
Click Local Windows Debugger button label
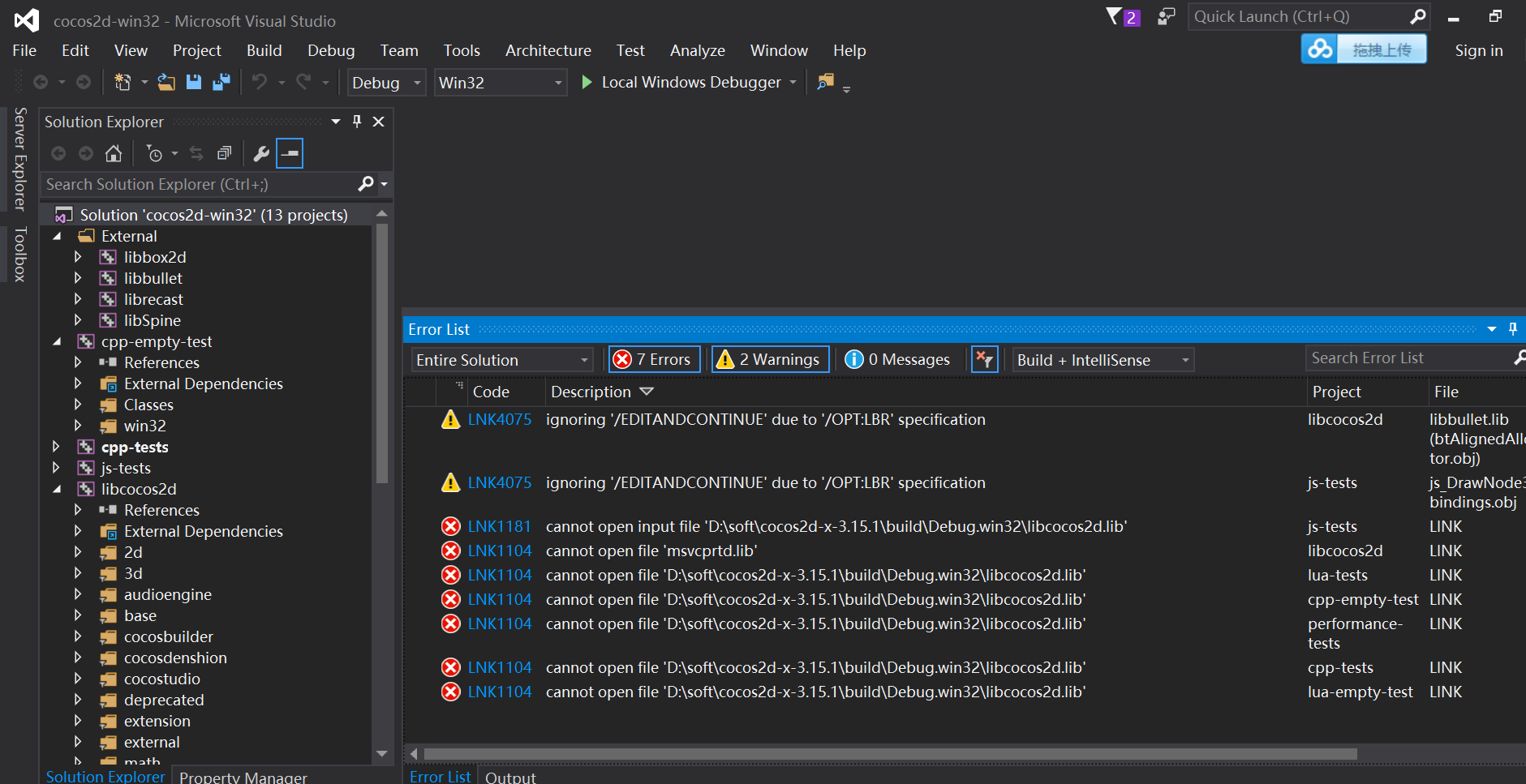tap(691, 82)
